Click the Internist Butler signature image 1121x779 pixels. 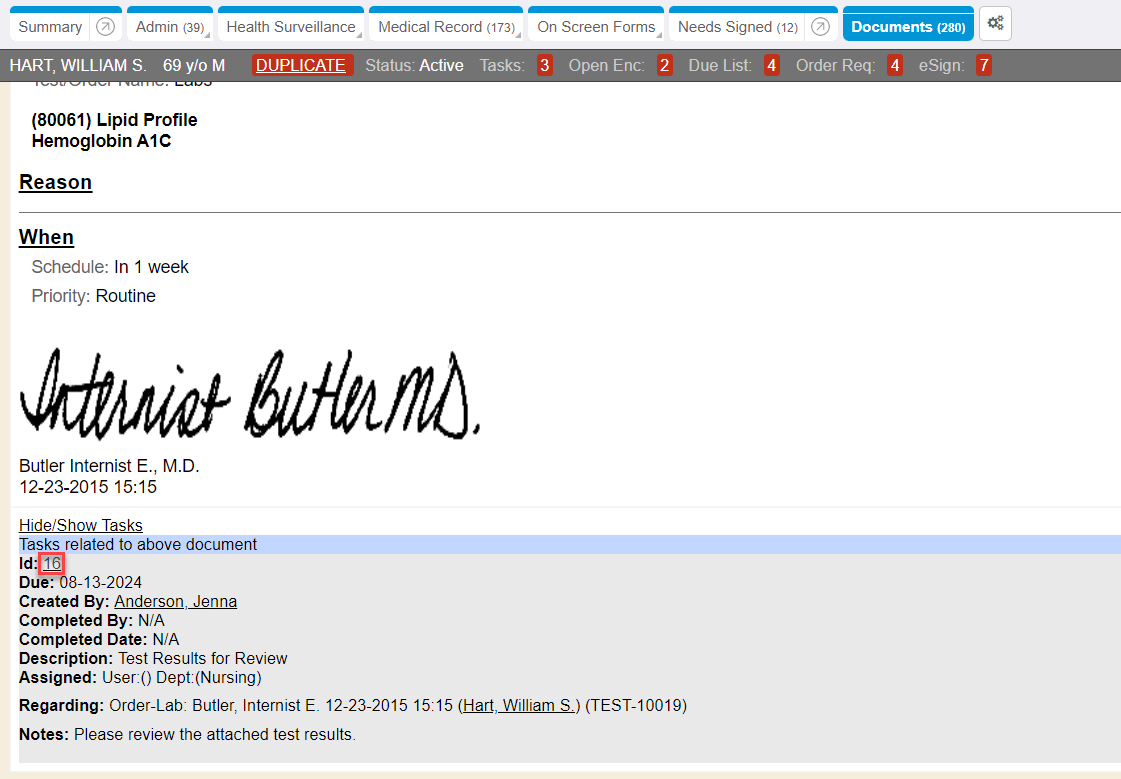point(249,393)
